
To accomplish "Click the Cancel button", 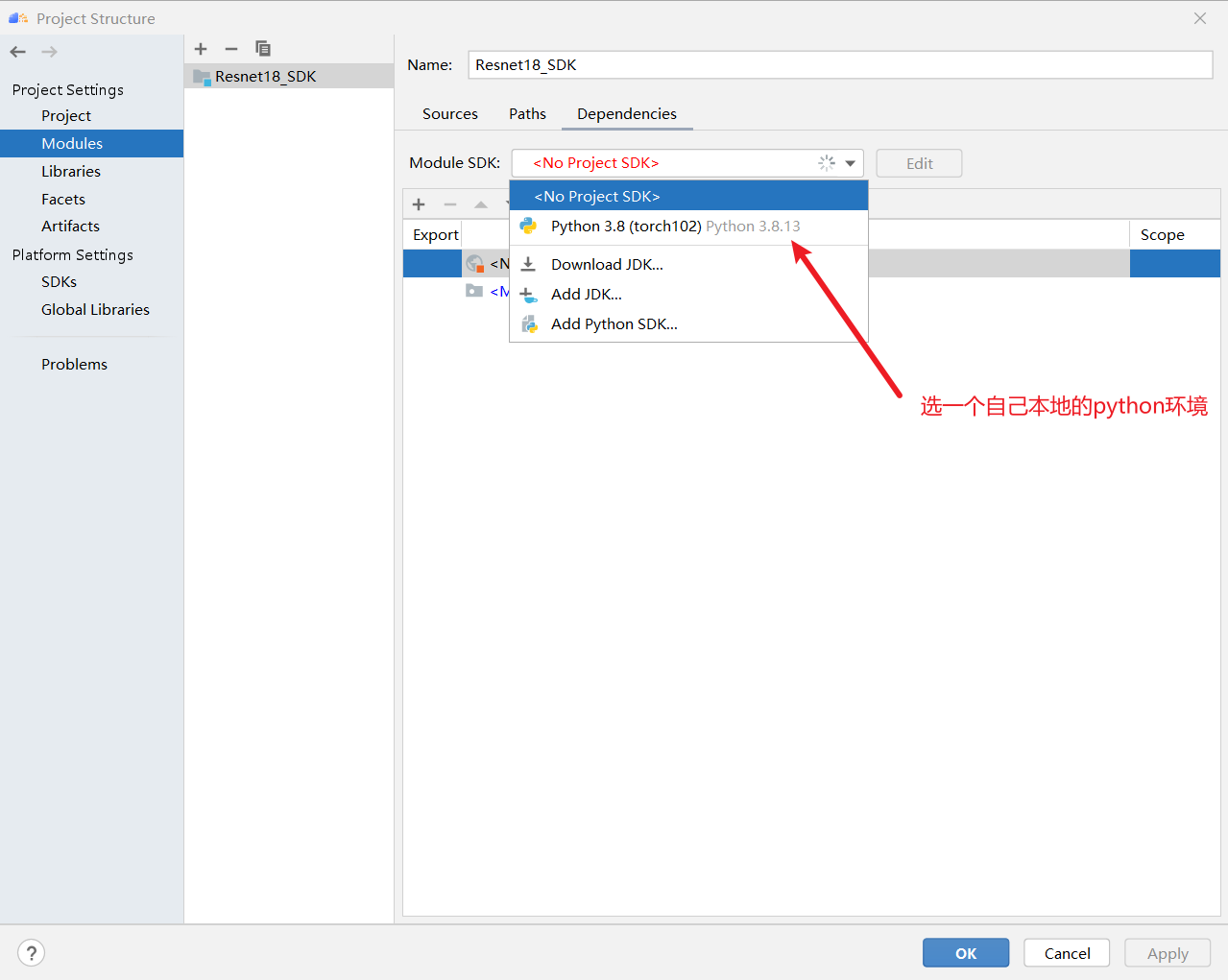I will (x=1067, y=953).
